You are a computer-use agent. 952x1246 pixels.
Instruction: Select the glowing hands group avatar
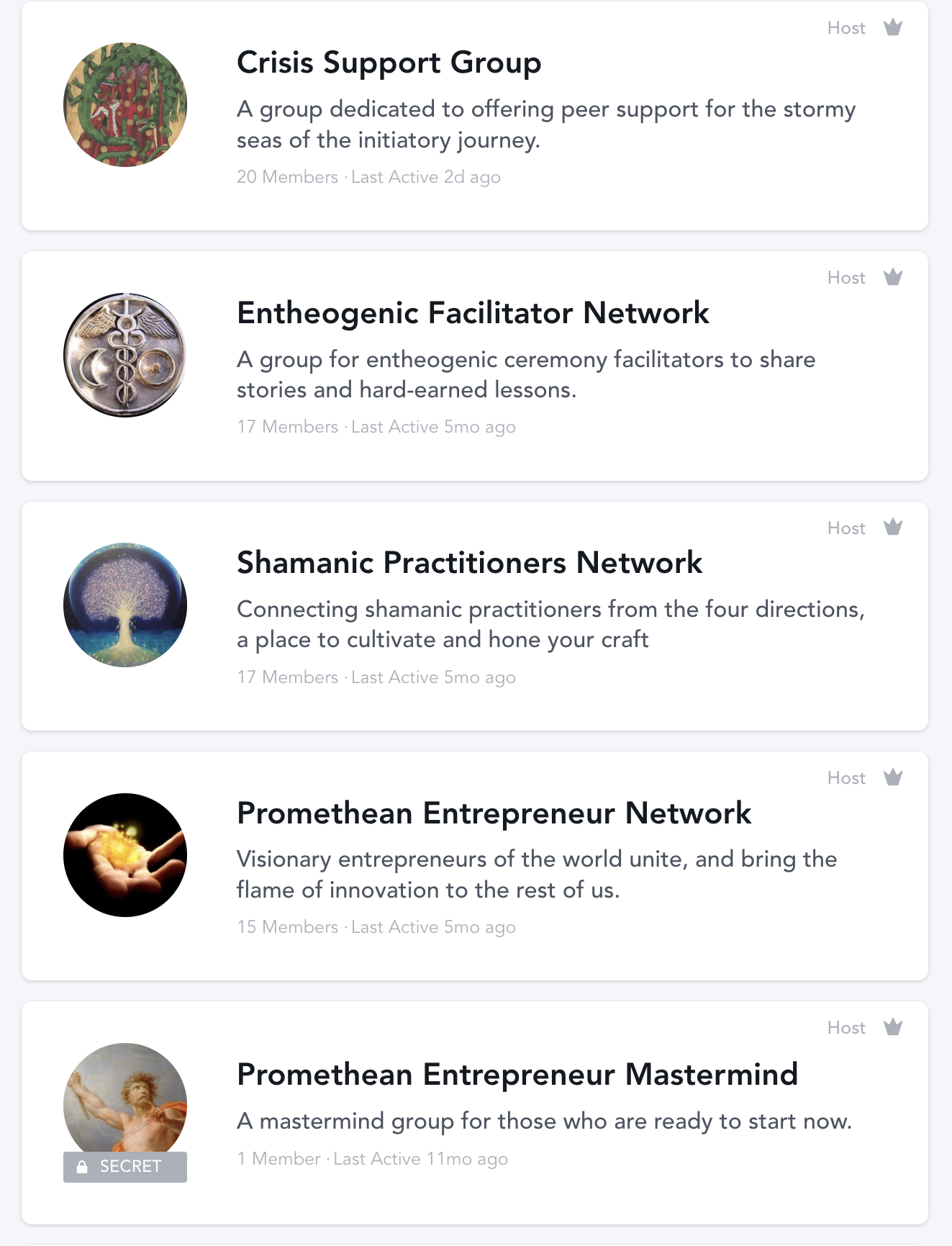125,855
